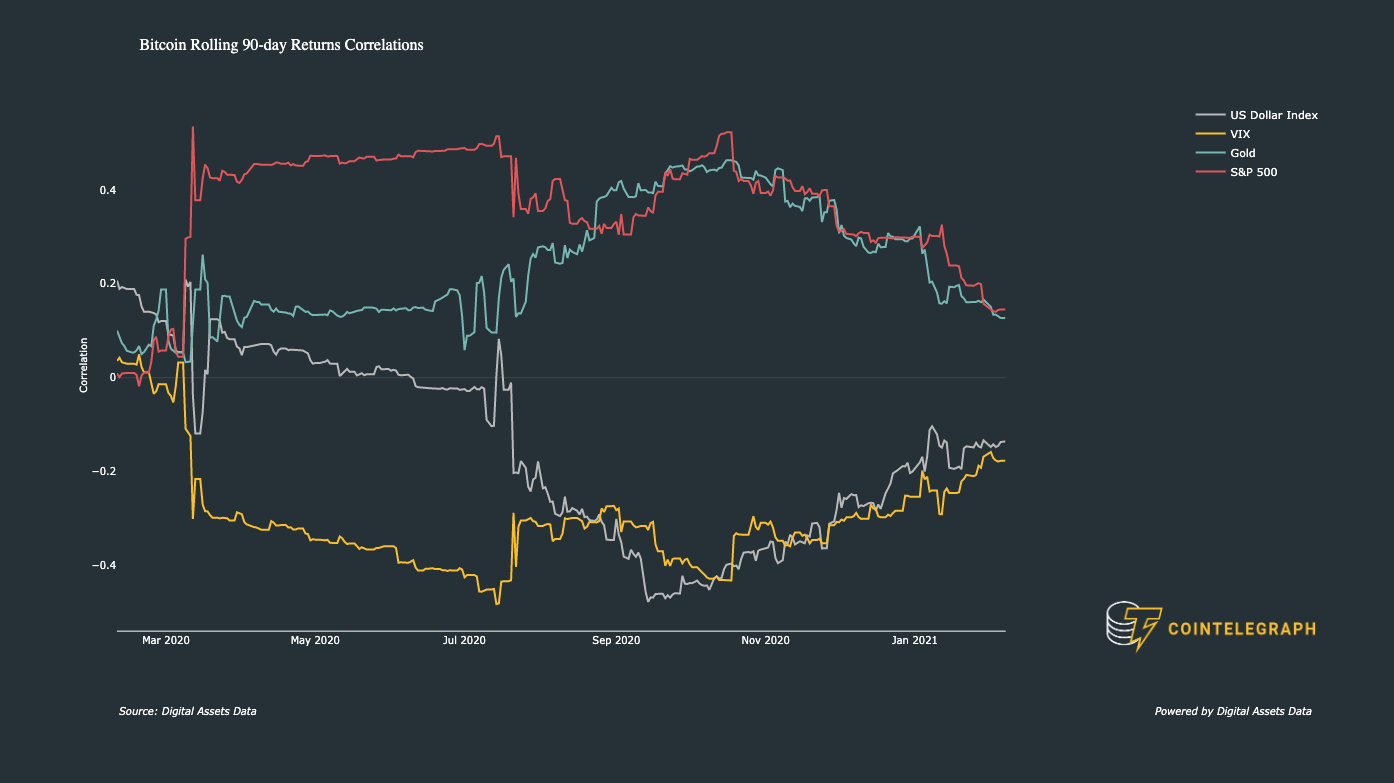
Task: Click the red S&P 500 legend swatch
Action: pyautogui.click(x=1210, y=172)
